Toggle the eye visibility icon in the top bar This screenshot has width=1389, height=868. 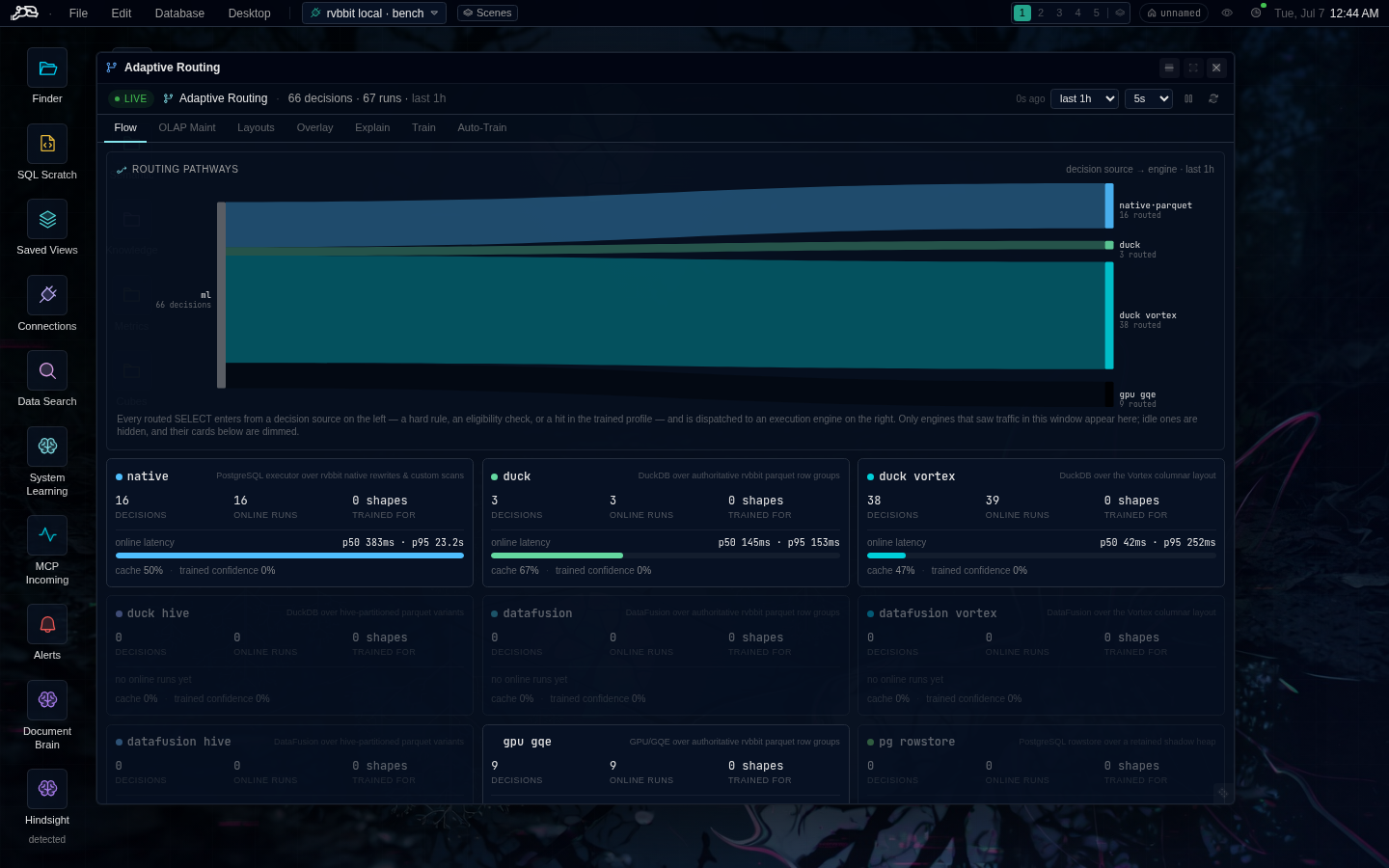tap(1227, 13)
